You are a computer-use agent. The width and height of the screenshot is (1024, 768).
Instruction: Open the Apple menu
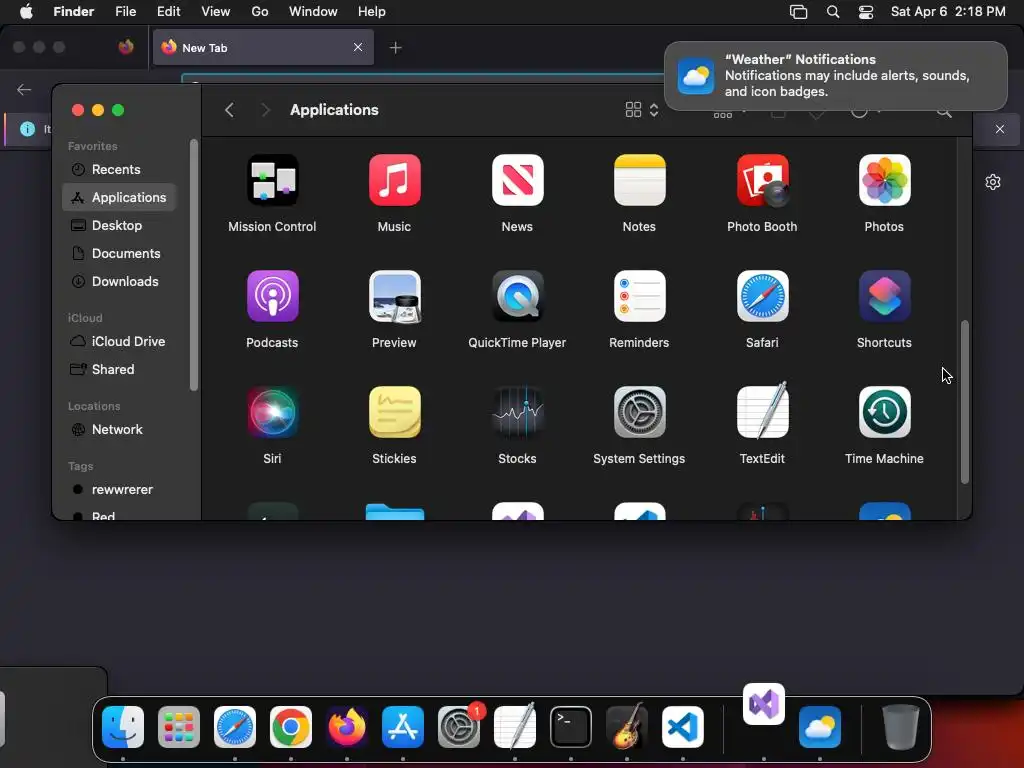pyautogui.click(x=26, y=12)
